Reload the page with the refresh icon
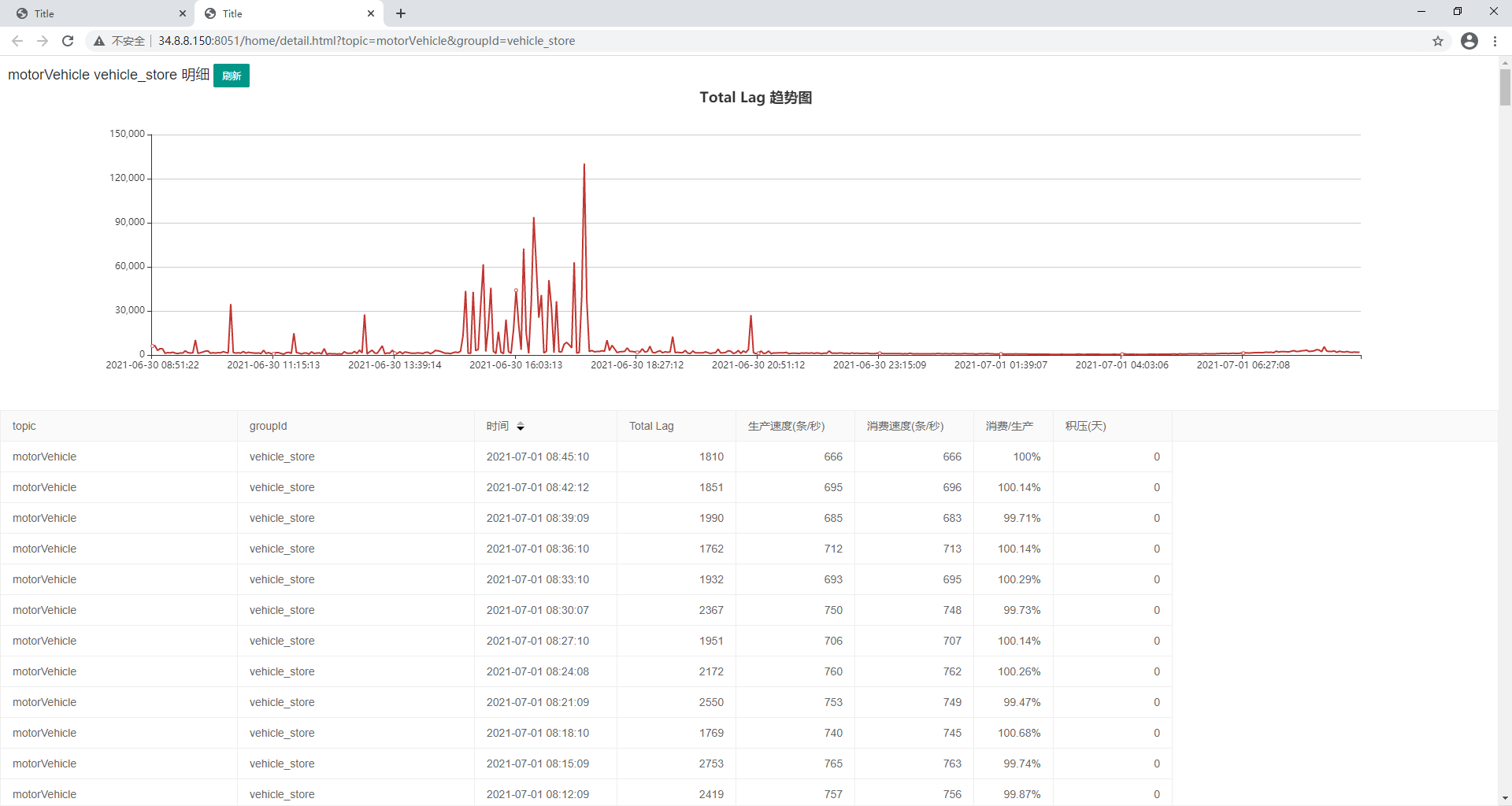1512x806 pixels. 68,41
